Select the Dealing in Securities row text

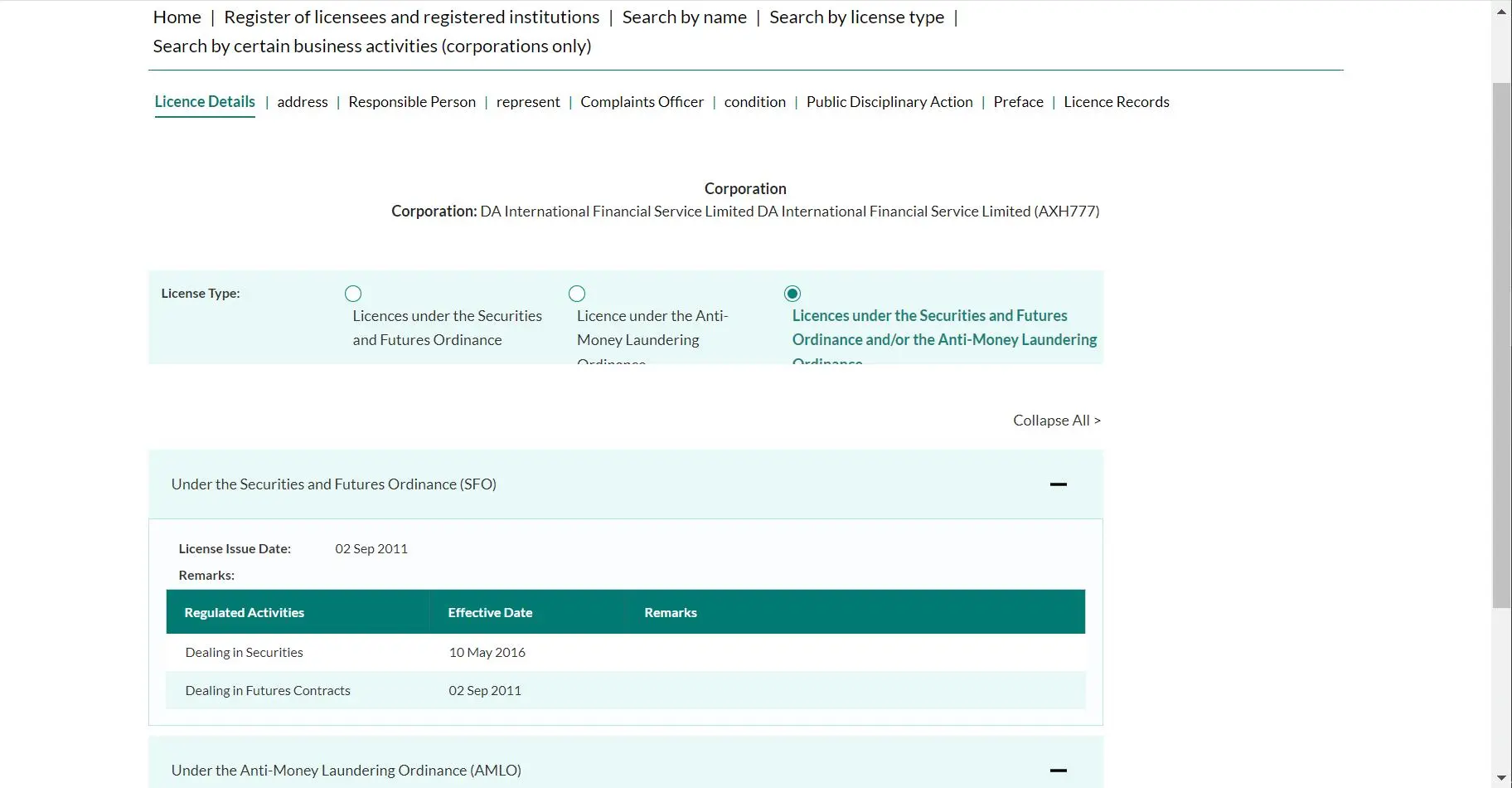point(245,653)
